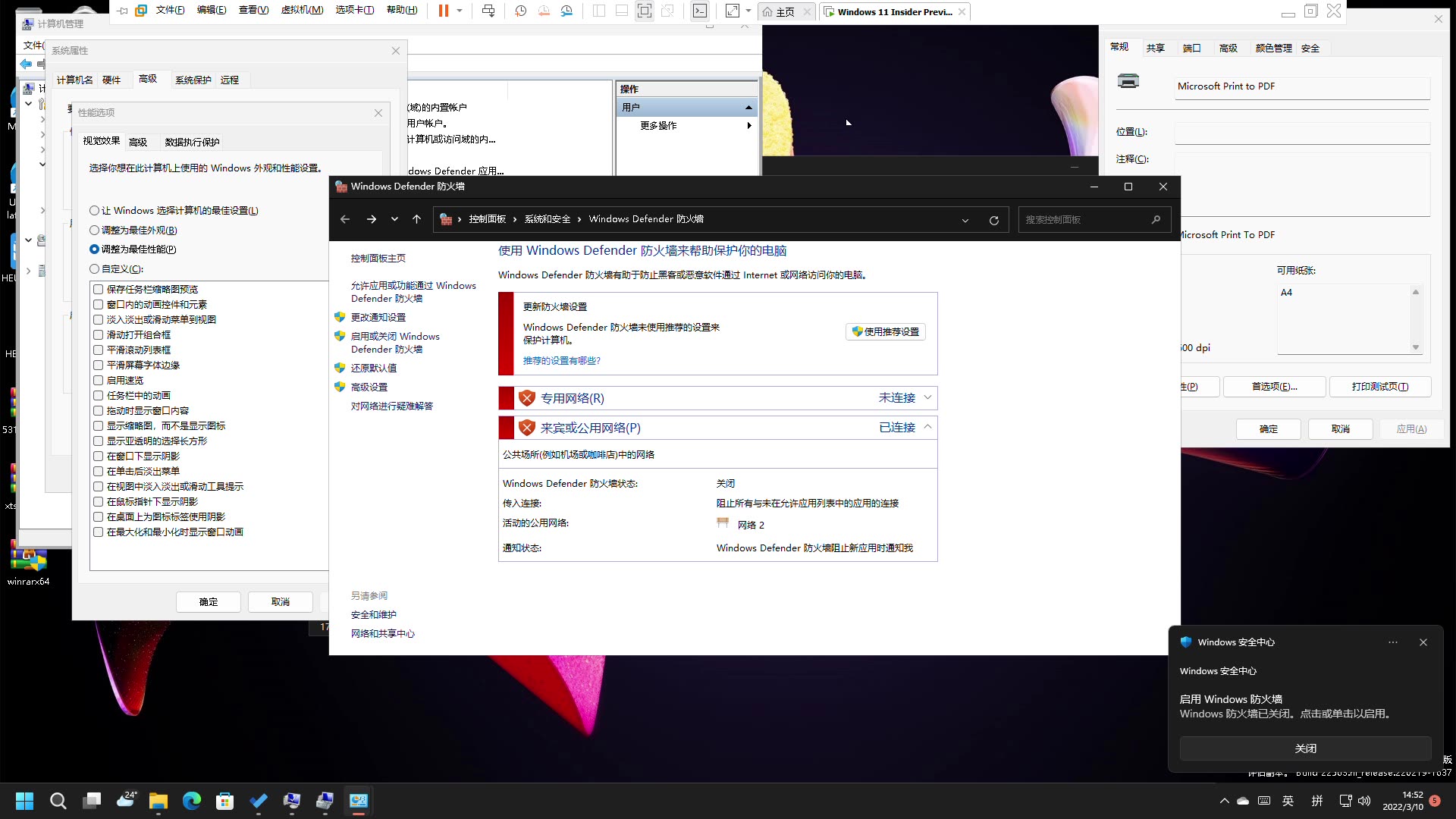Viewport: 1456px width, 819px height.
Task: Open the Windows Start menu
Action: pos(24,801)
